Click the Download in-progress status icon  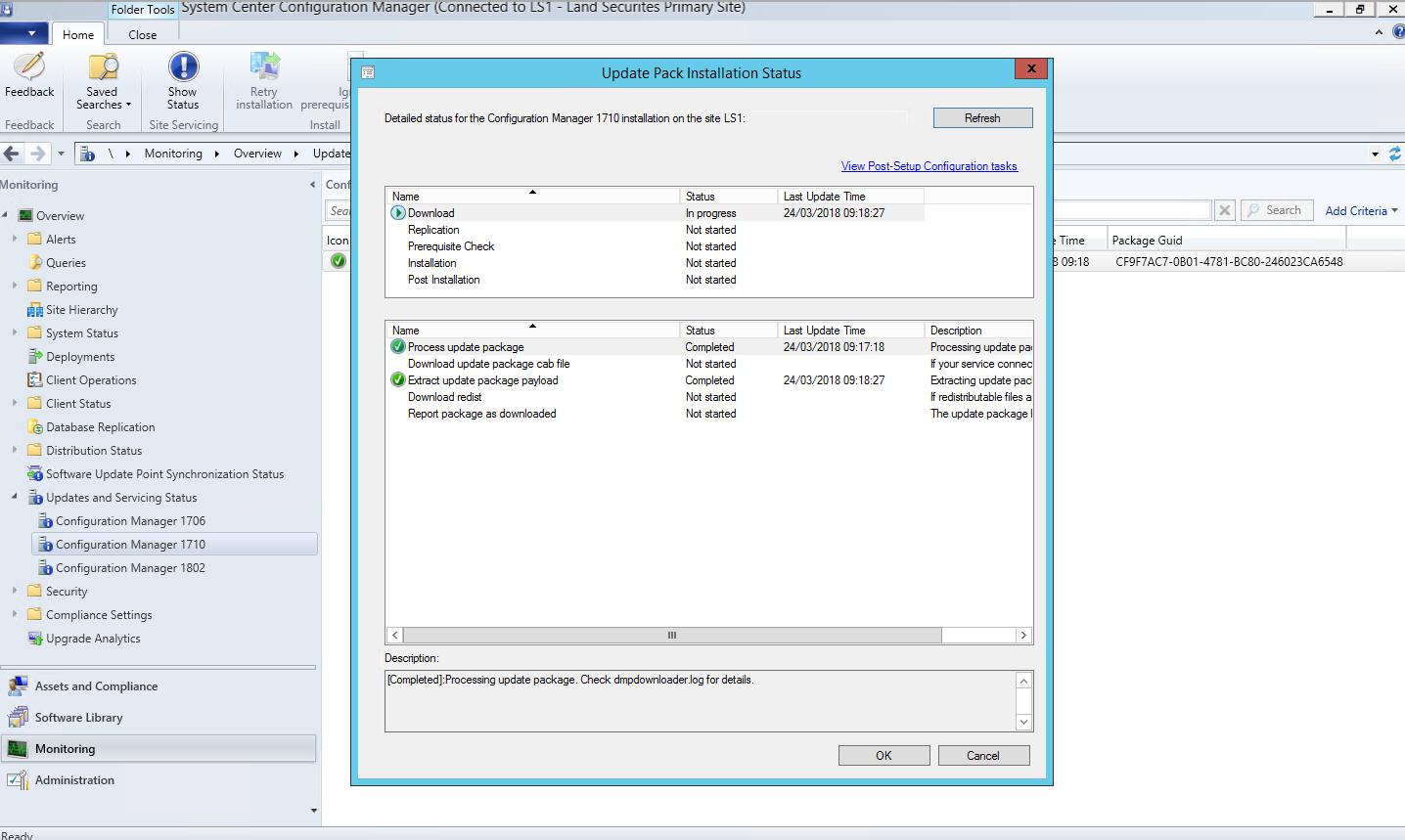(398, 212)
